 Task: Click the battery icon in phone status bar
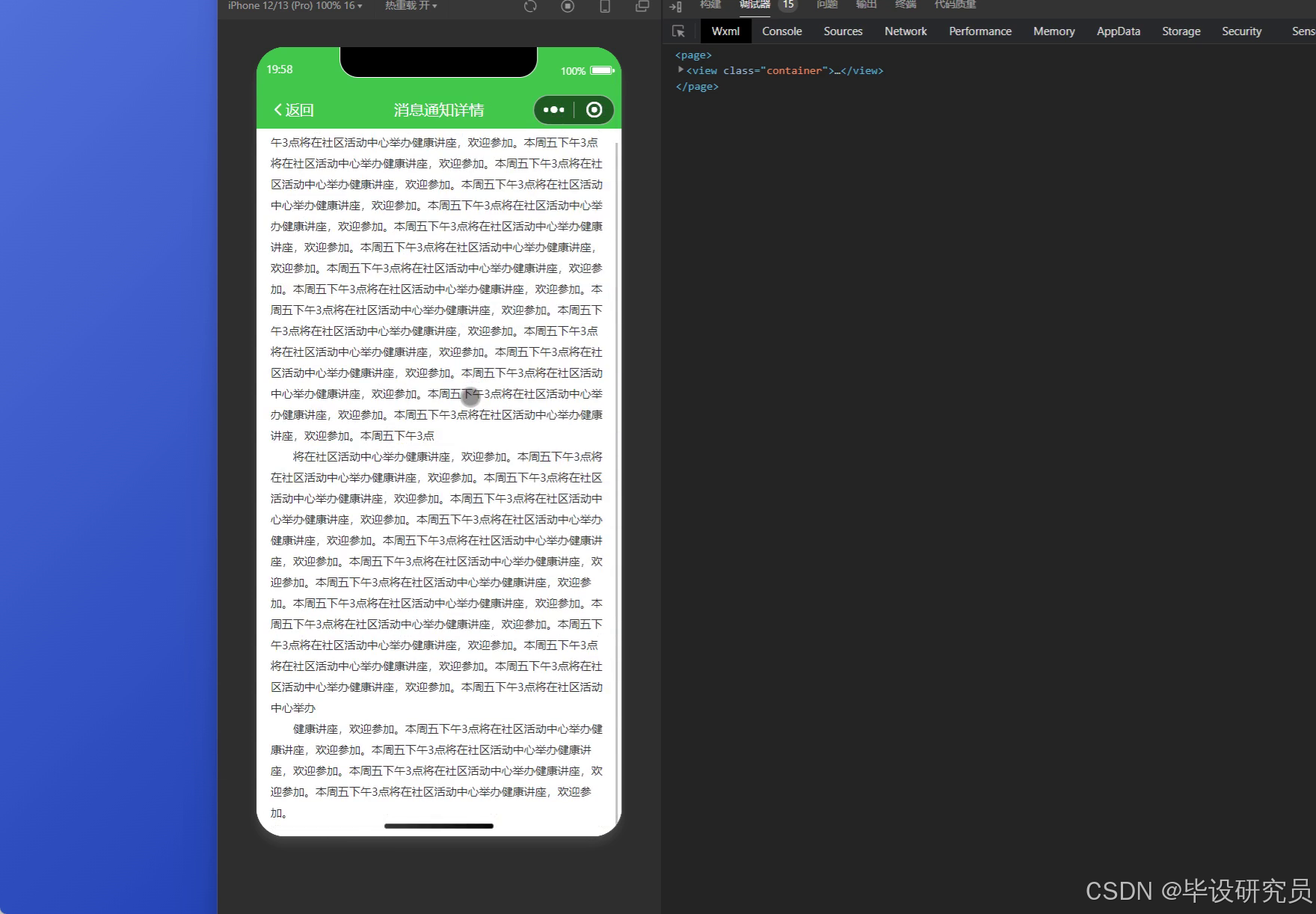[x=603, y=70]
